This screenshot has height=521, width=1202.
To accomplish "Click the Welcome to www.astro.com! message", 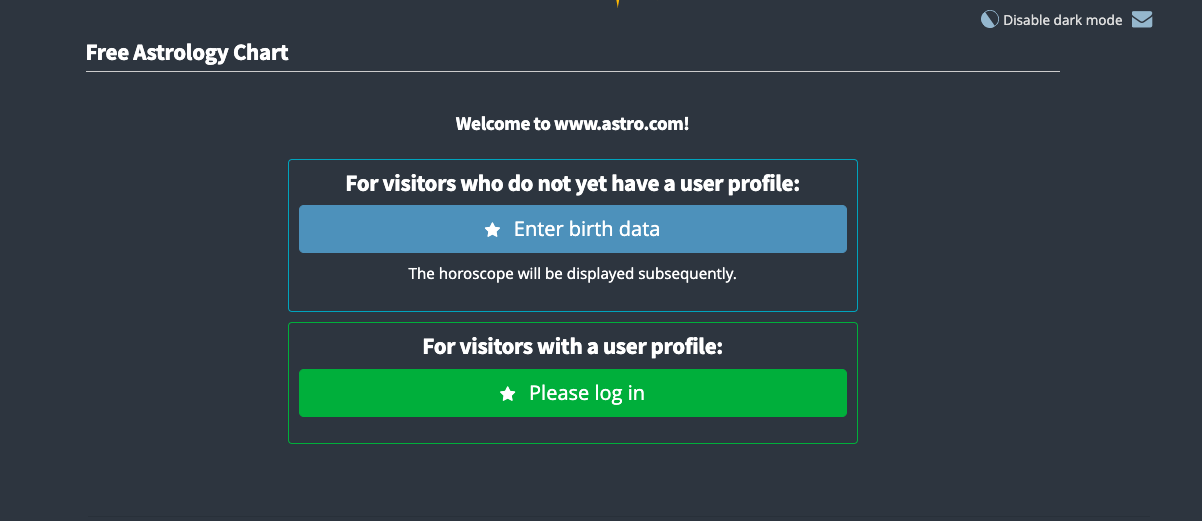I will click(x=572, y=124).
